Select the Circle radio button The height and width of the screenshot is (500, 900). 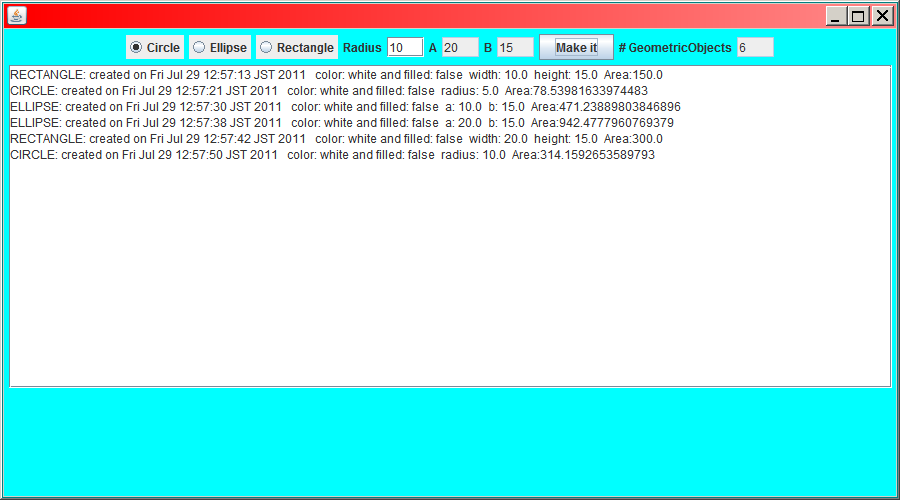pyautogui.click(x=136, y=47)
